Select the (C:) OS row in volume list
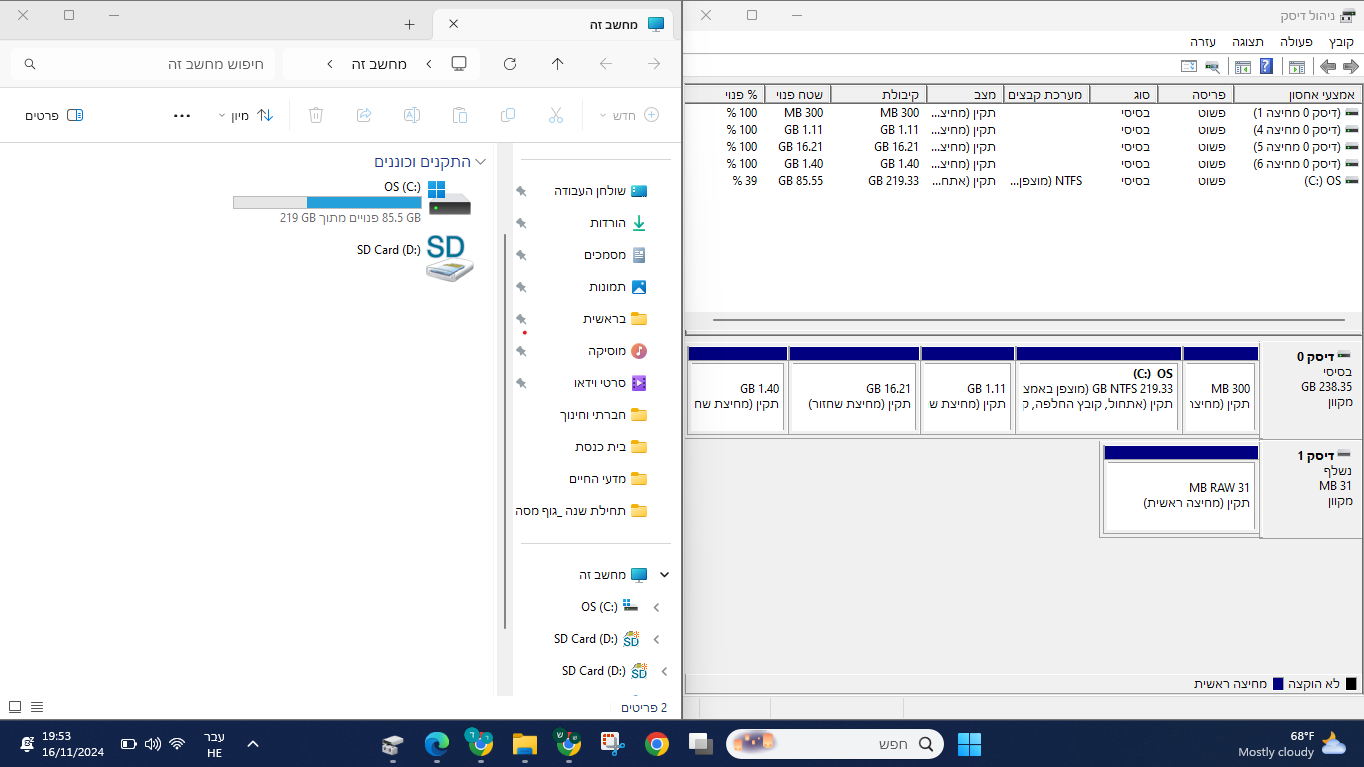The image size is (1364, 767). (x=1022, y=181)
